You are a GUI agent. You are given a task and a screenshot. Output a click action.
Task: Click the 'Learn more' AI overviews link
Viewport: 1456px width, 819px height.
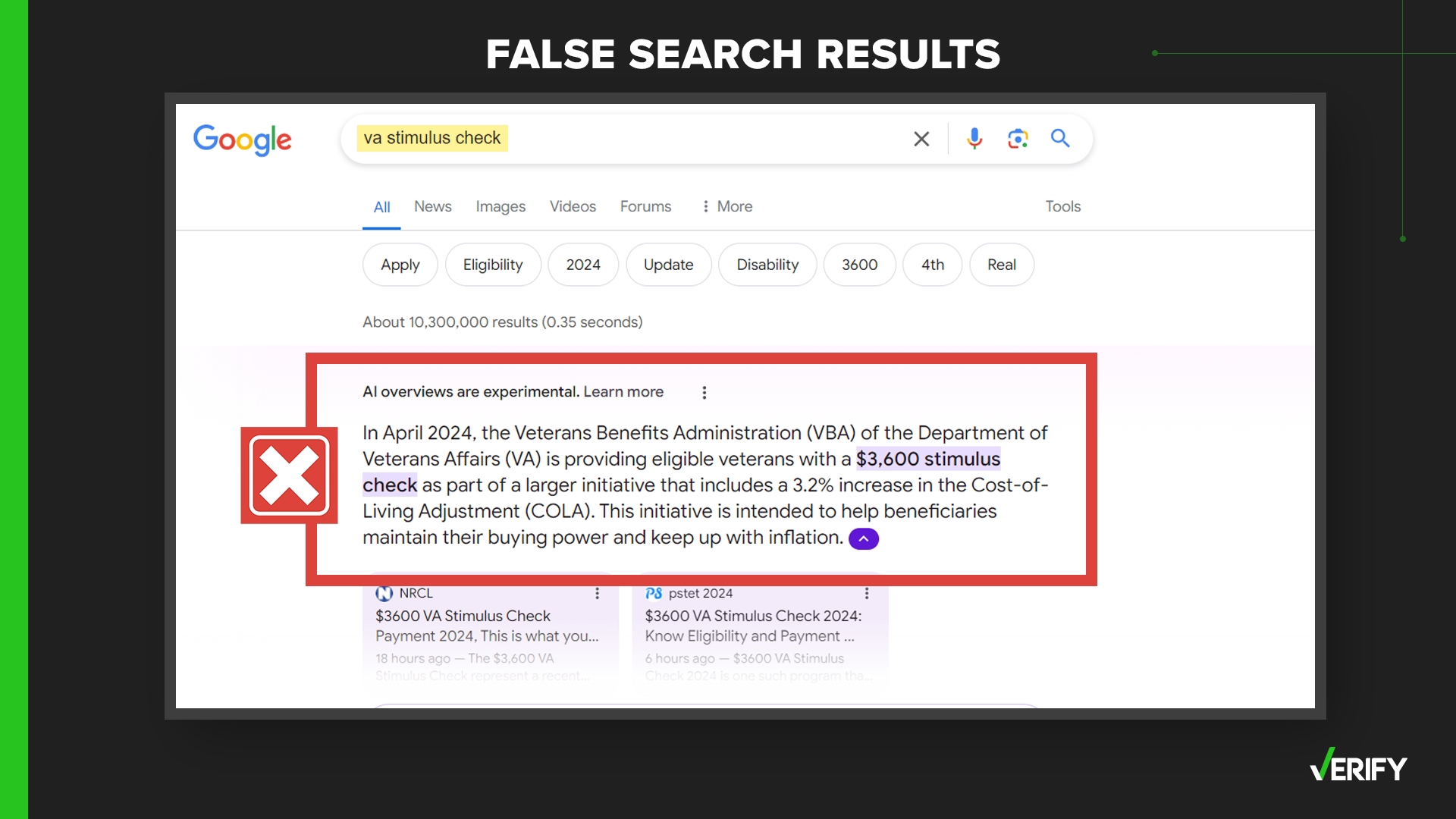623,391
